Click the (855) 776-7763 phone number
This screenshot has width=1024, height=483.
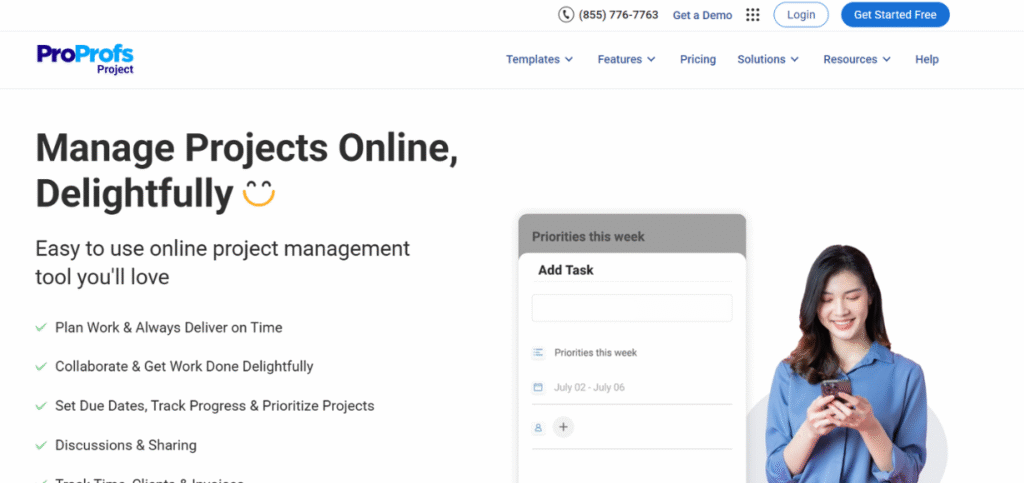[x=618, y=14]
